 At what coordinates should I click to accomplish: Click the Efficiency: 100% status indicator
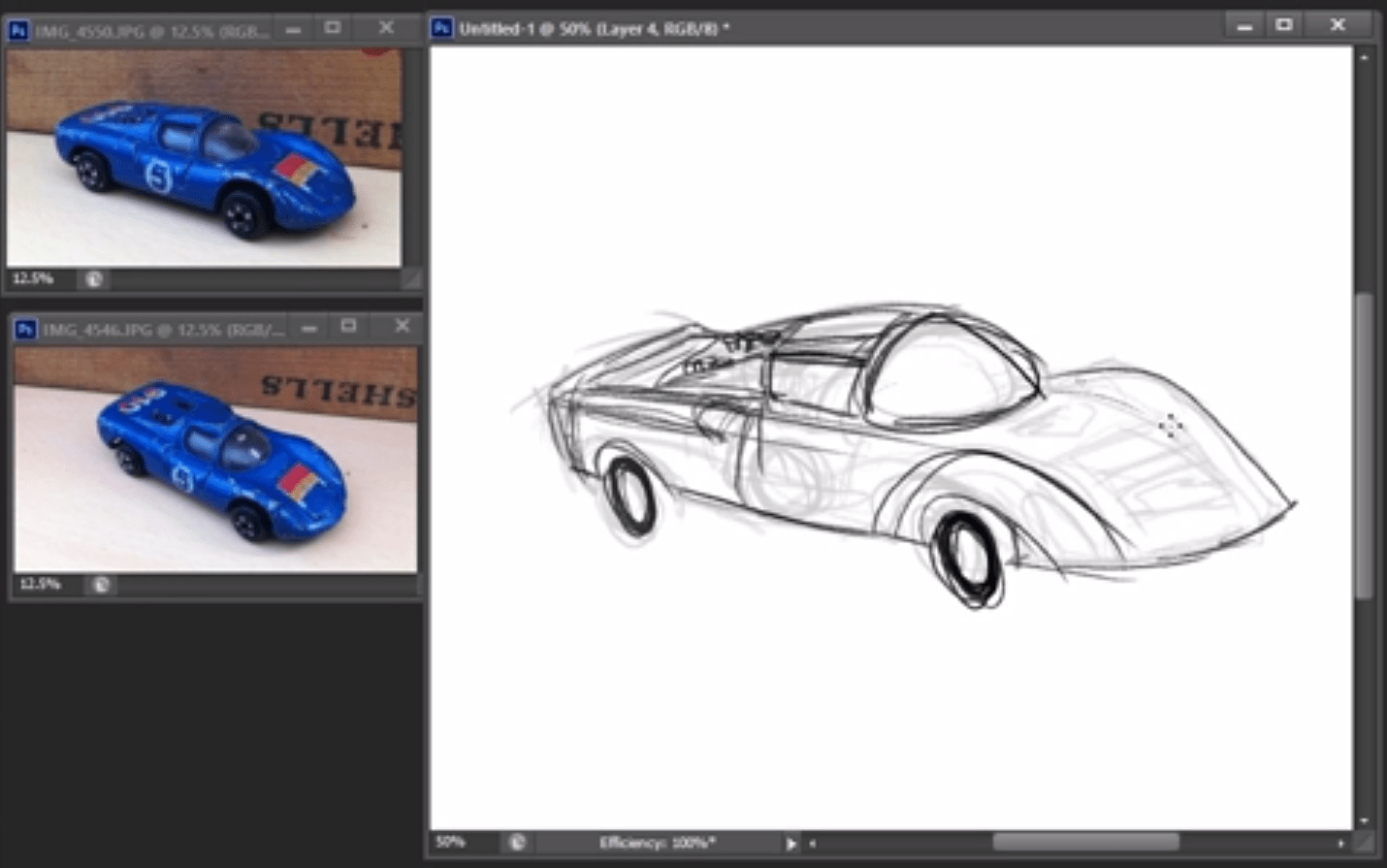point(658,843)
